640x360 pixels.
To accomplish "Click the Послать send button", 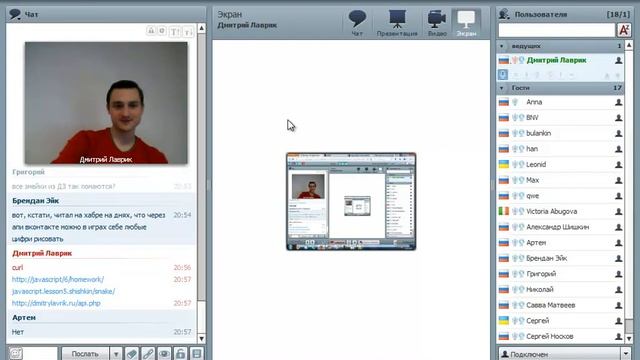I will (x=85, y=353).
